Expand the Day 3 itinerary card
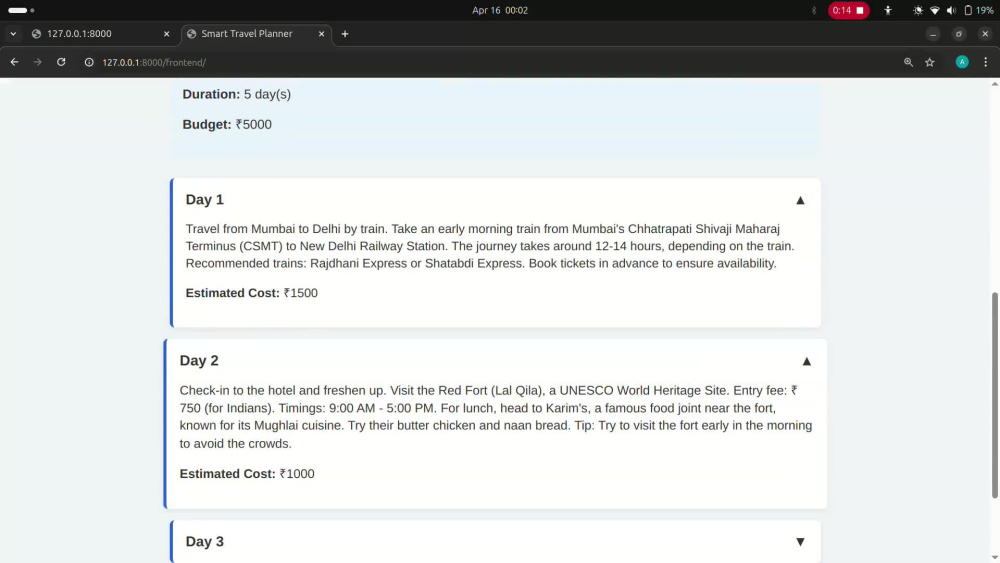Screen dimensions: 1000x563 800,541
